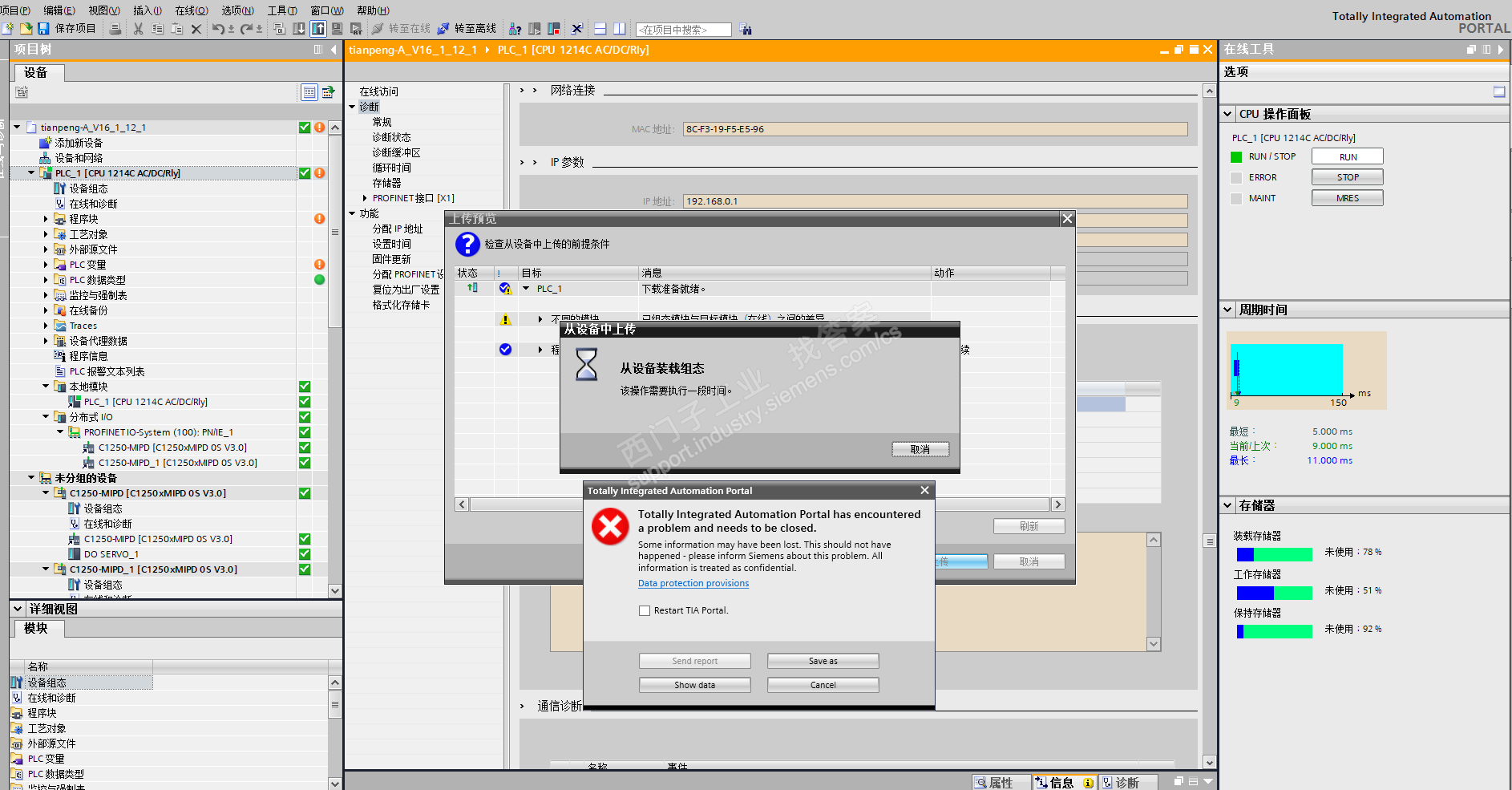Tick the Restart TIA Portal checkbox
The image size is (1512, 790).
tap(644, 610)
